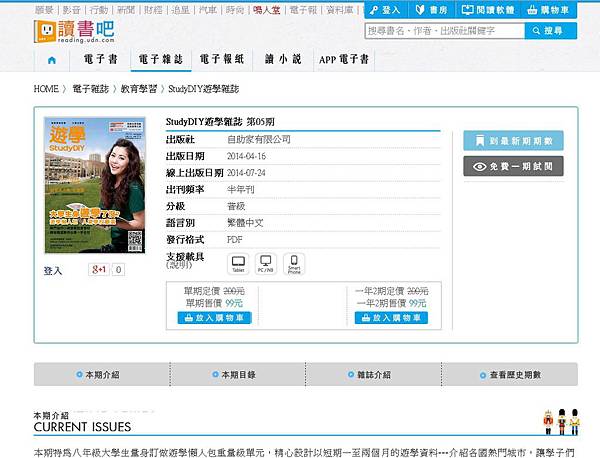Click (說明) link under 支援載具
The image size is (600, 458).
pos(178,266)
